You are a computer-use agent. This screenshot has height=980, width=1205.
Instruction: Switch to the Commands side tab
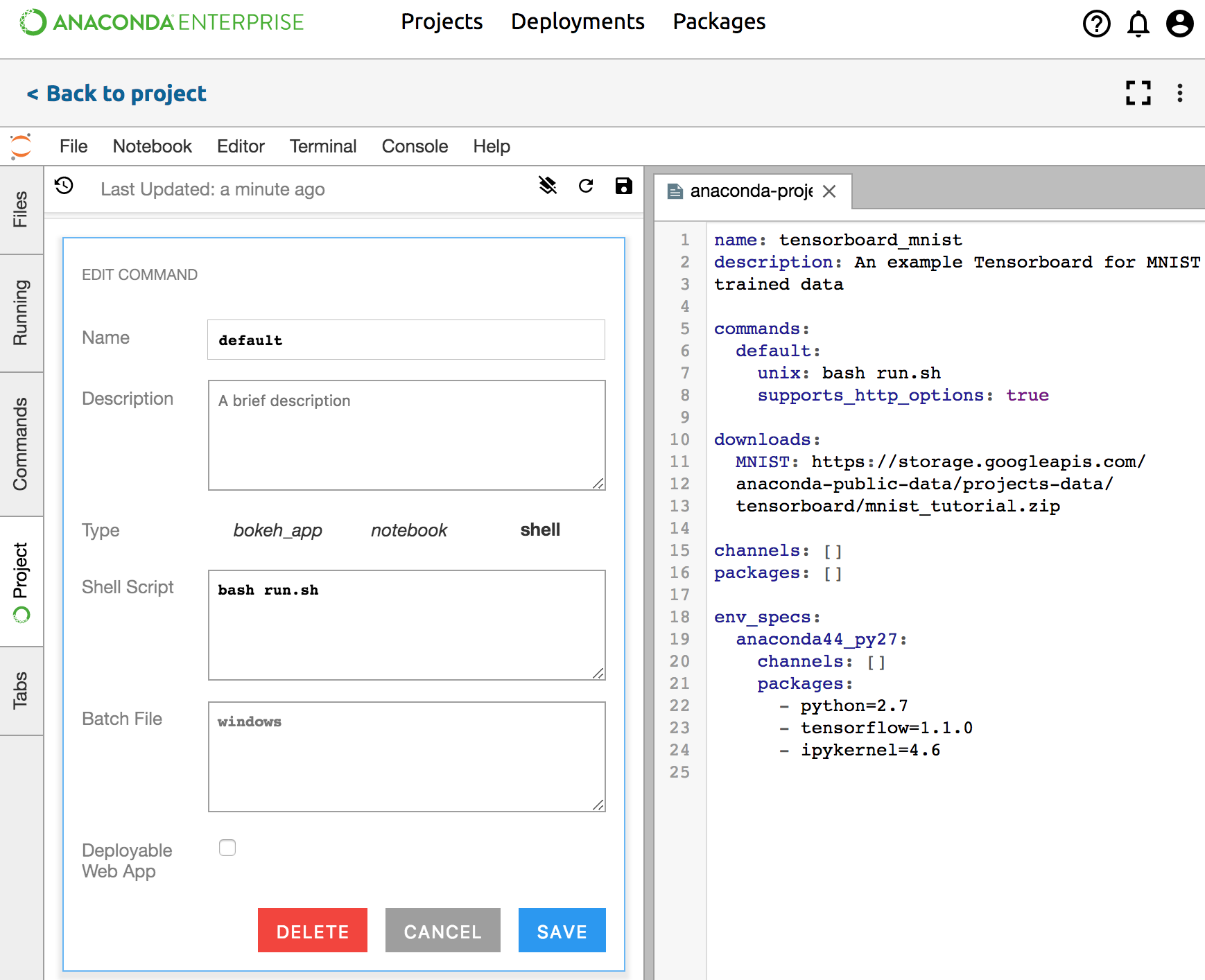(x=21, y=444)
